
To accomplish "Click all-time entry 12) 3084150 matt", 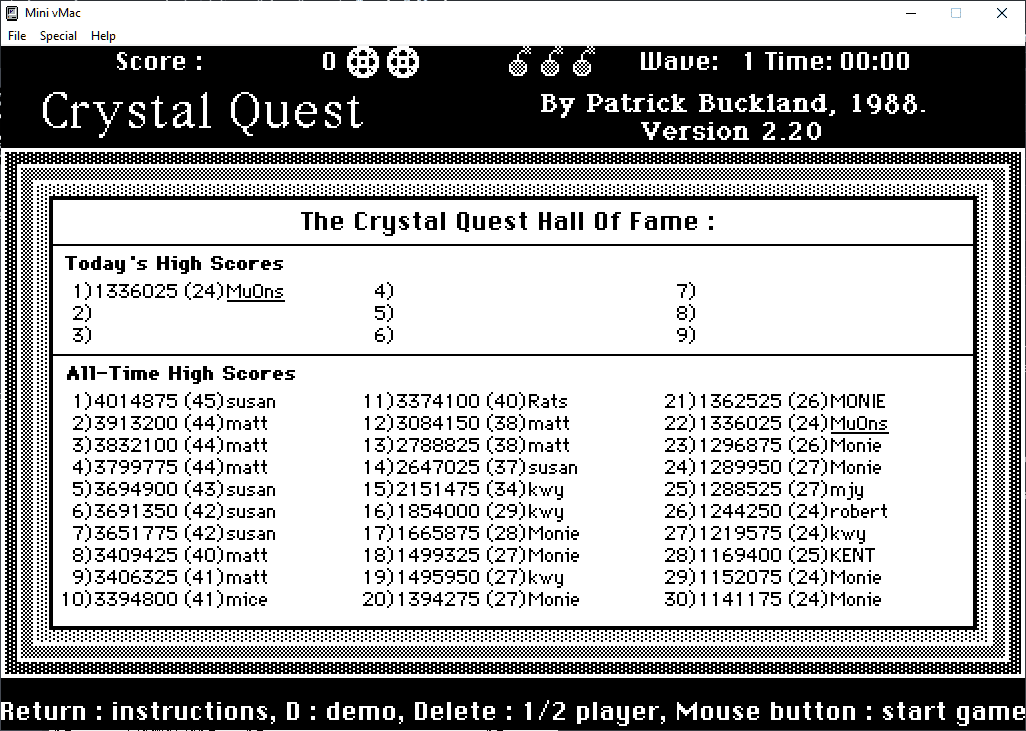I will point(467,423).
